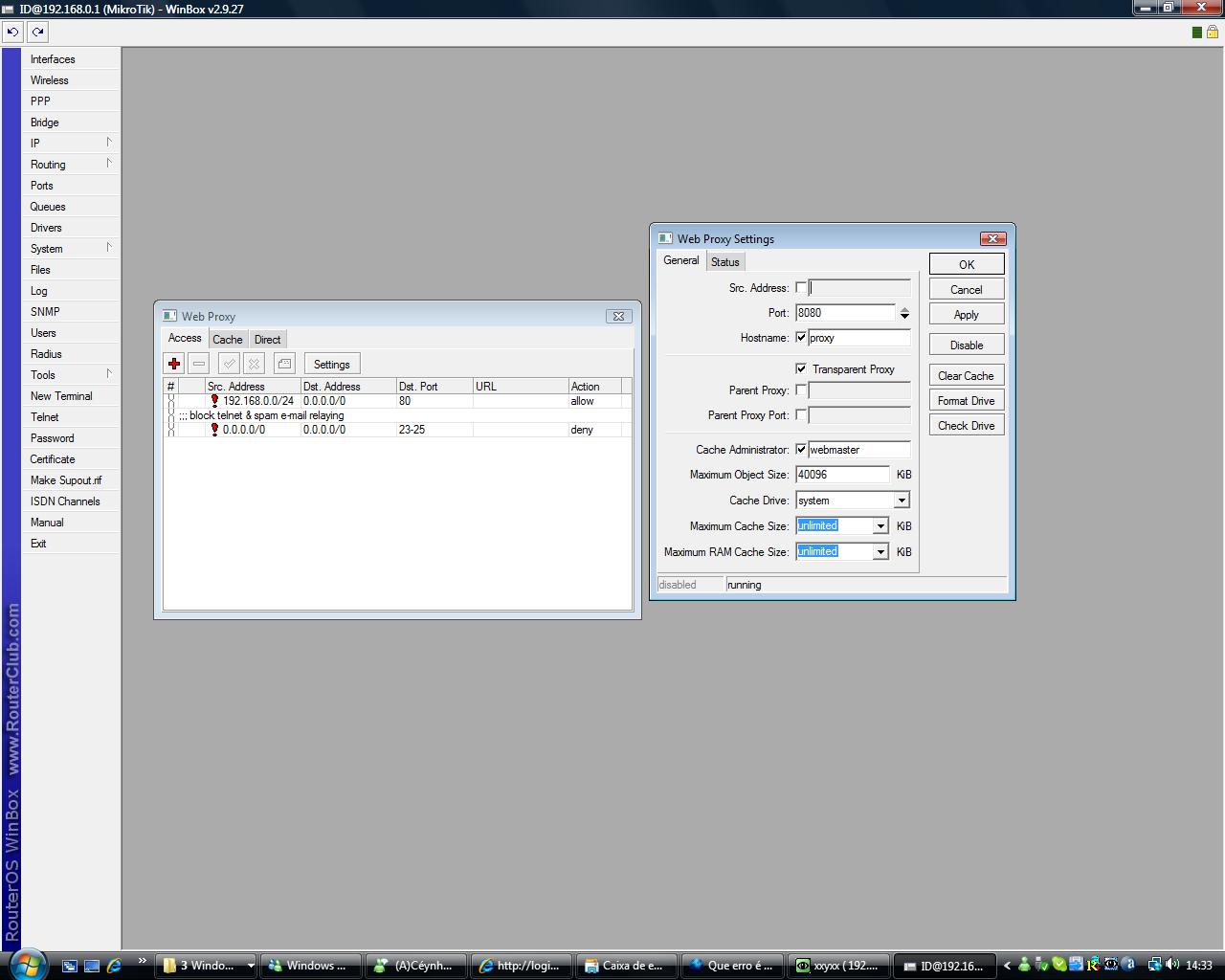Click the Port input field
This screenshot has height=980, width=1225.
tap(845, 313)
